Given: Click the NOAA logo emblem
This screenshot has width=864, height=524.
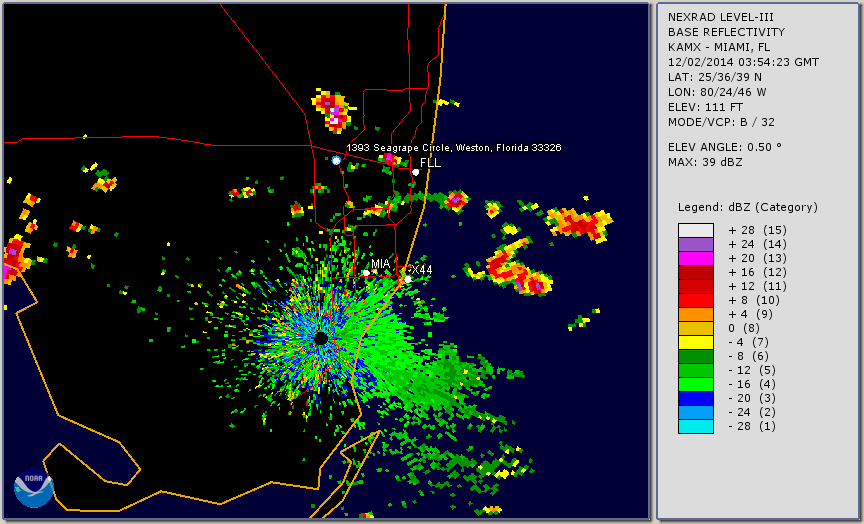Looking at the screenshot, I should [34, 487].
